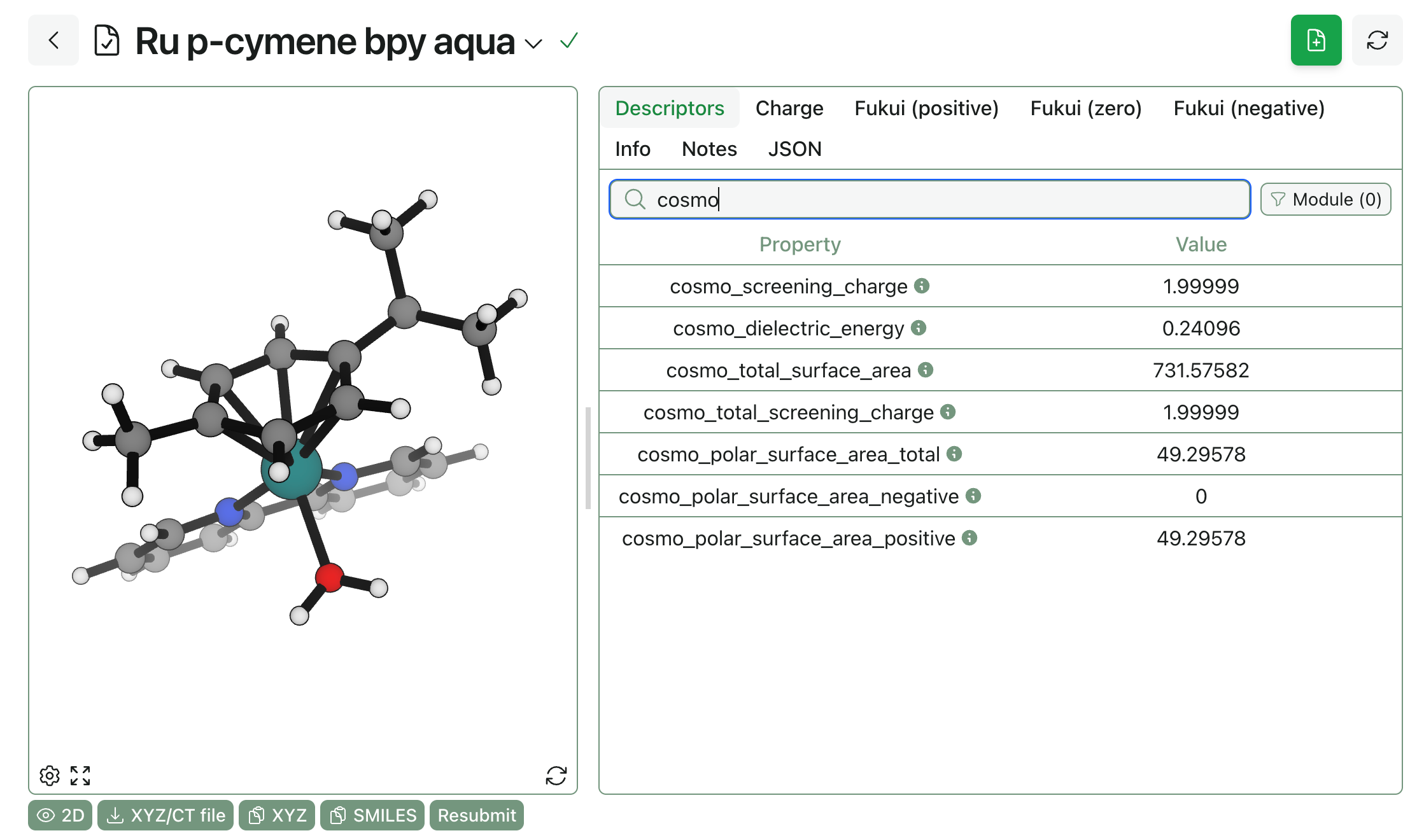
Task: Click the top-right refresh icon
Action: [x=1377, y=41]
